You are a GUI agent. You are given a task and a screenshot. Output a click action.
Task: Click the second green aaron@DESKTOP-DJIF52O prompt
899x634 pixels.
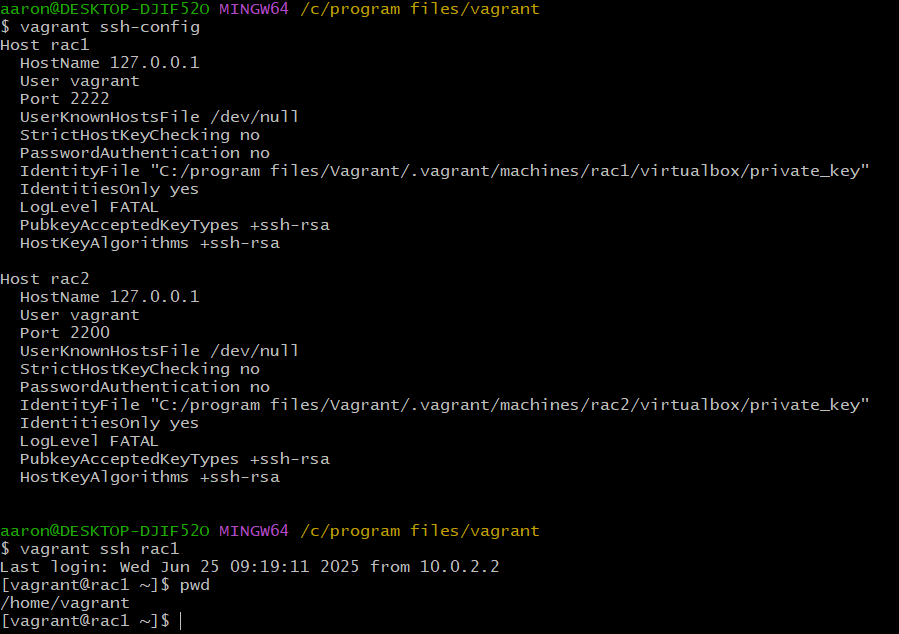[x=104, y=531]
